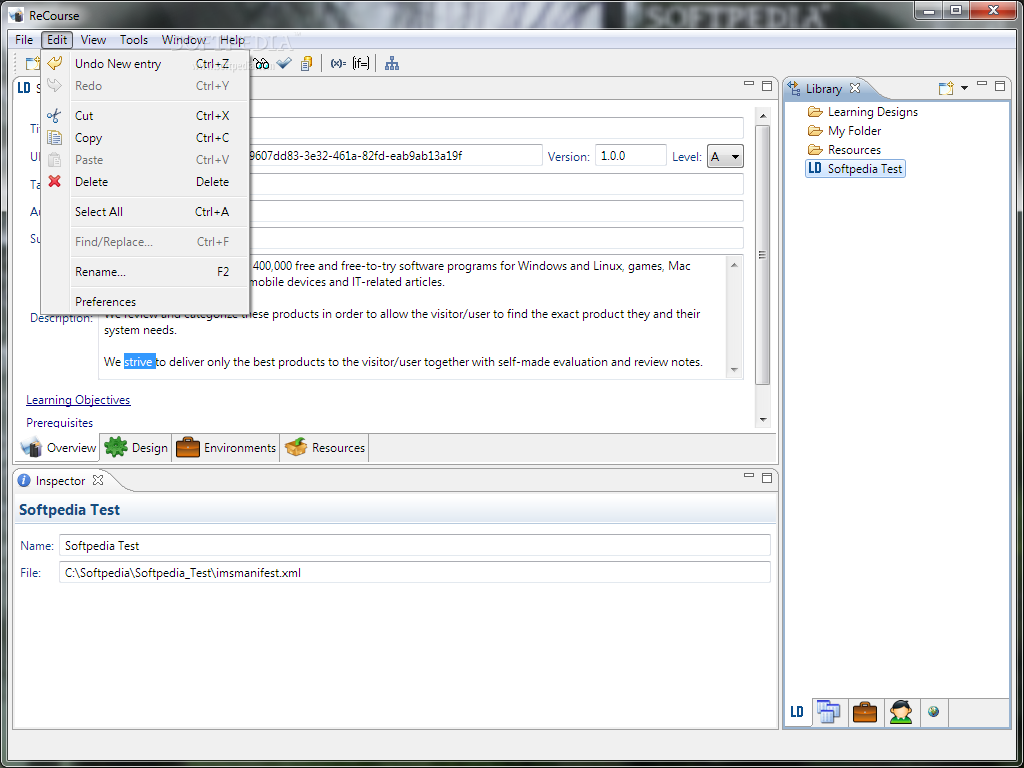Viewport: 1024px width, 768px height.
Task: Maximize the Inspector panel
Action: [767, 478]
